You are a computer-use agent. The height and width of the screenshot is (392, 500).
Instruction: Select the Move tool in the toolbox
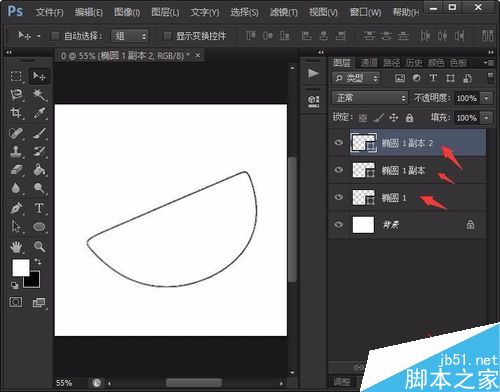(x=39, y=76)
